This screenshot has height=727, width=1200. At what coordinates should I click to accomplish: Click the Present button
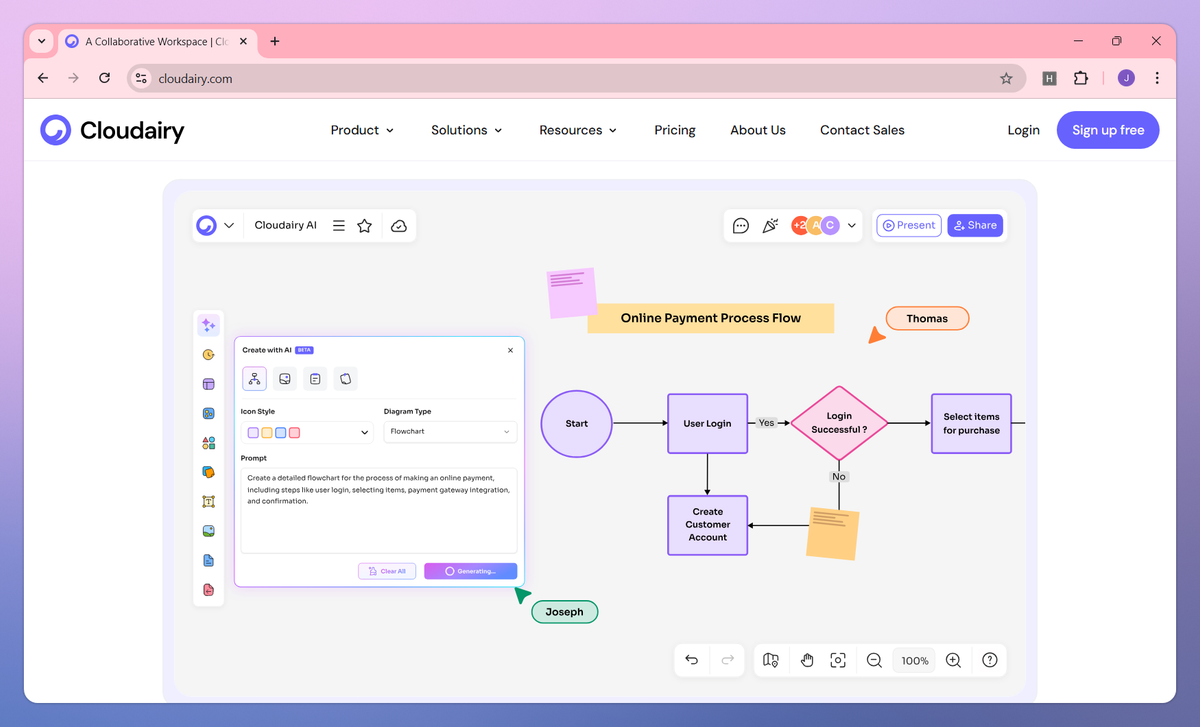[909, 226]
